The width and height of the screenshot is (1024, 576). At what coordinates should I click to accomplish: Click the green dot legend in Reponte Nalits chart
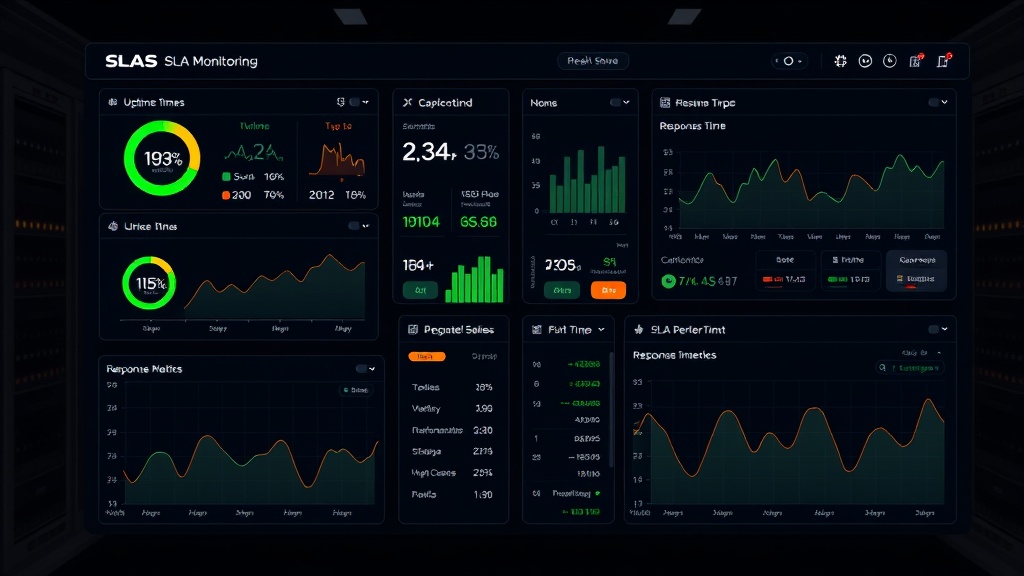[x=346, y=390]
